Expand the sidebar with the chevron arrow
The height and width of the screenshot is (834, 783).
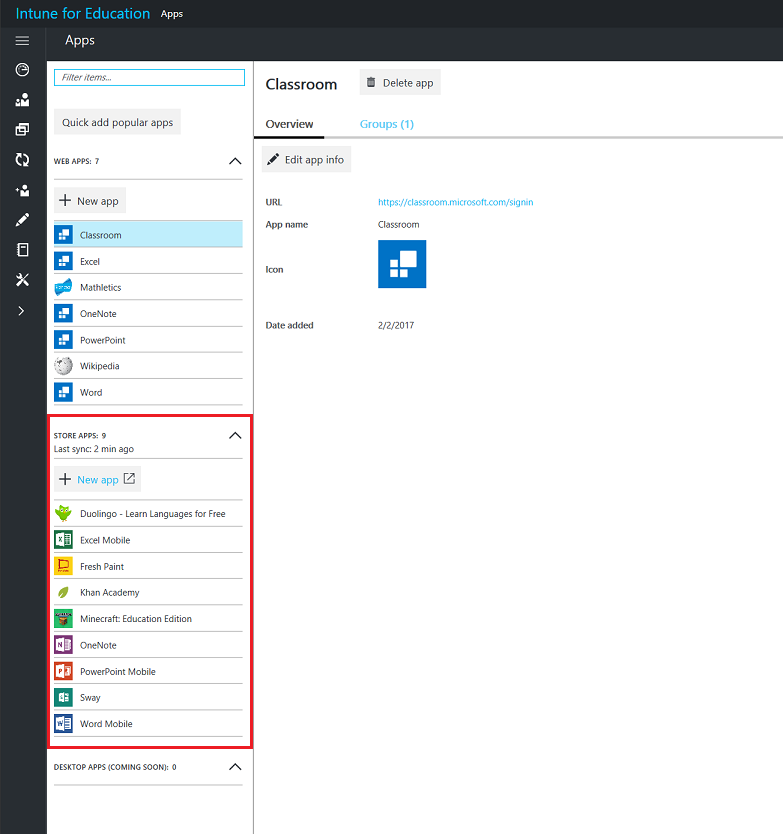21,311
